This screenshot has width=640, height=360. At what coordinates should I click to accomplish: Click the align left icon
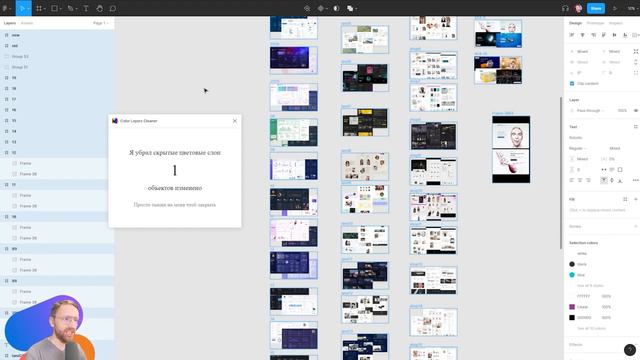[x=572, y=35]
